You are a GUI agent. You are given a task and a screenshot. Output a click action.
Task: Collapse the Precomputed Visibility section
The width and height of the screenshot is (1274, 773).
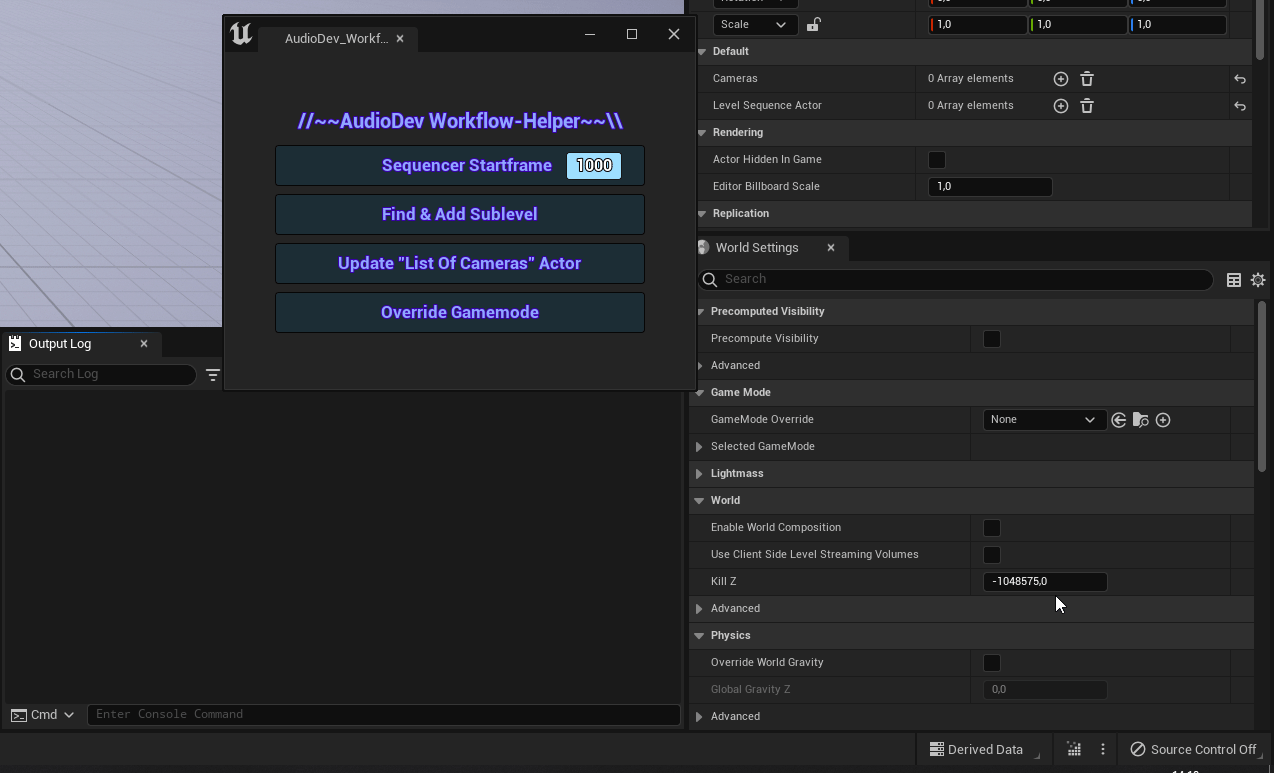click(700, 312)
